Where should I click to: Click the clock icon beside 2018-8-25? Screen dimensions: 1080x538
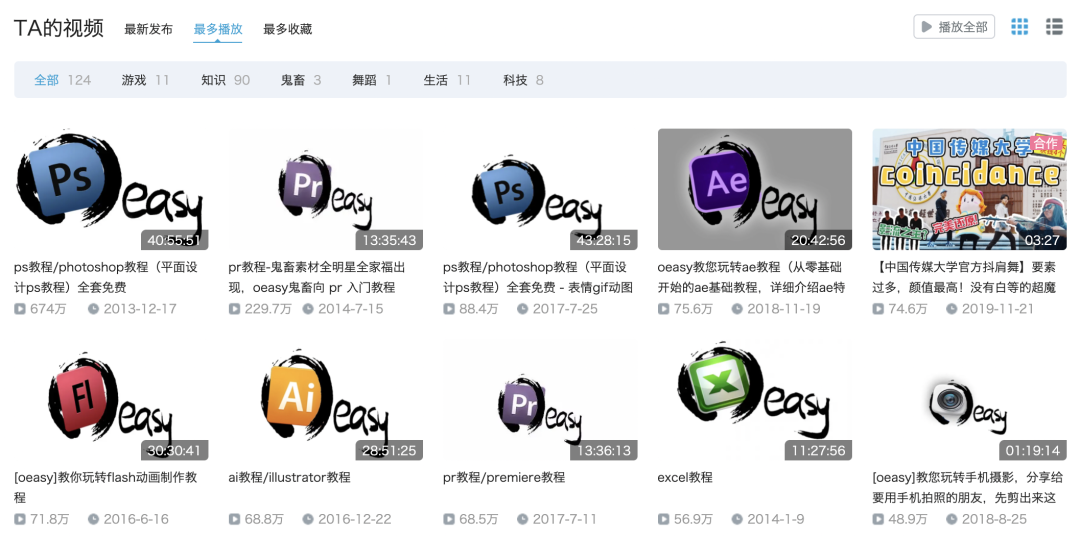click(x=952, y=519)
